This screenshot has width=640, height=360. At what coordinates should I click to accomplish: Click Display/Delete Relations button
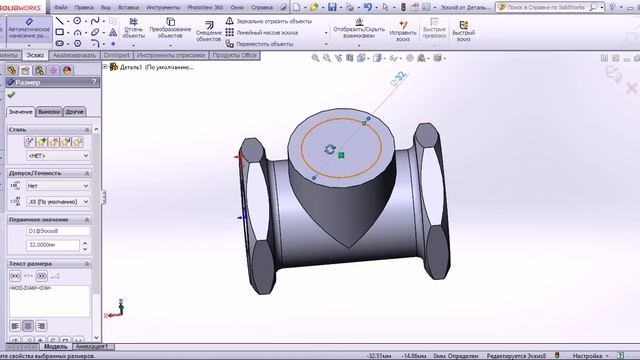pyautogui.click(x=359, y=28)
